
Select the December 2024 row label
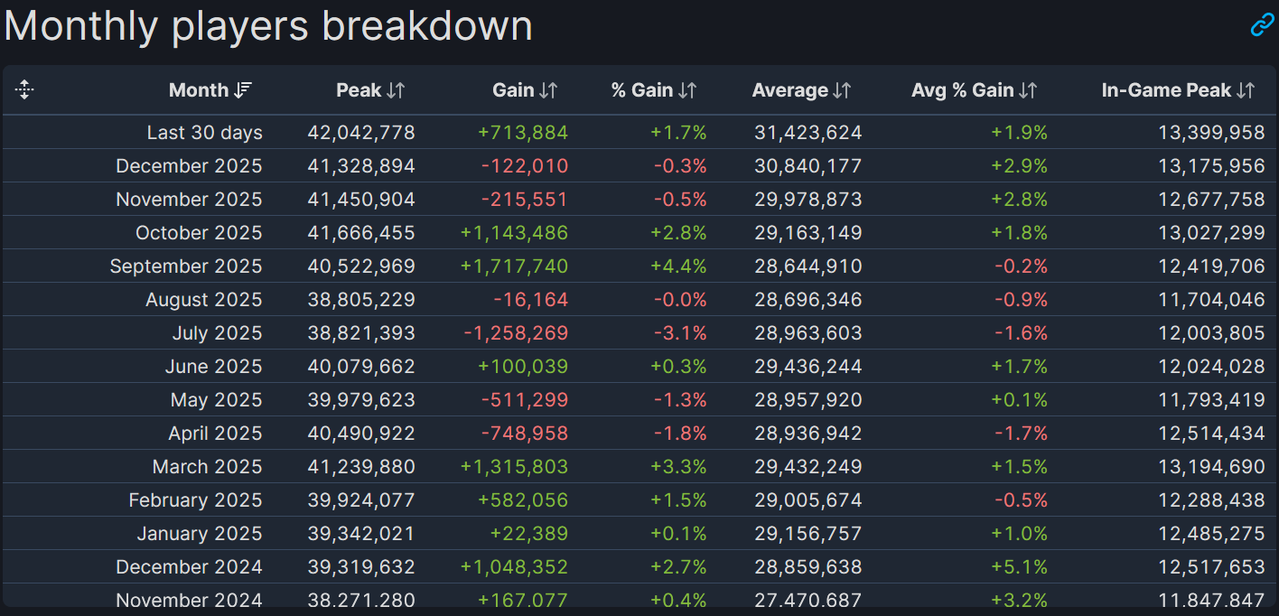(x=189, y=567)
